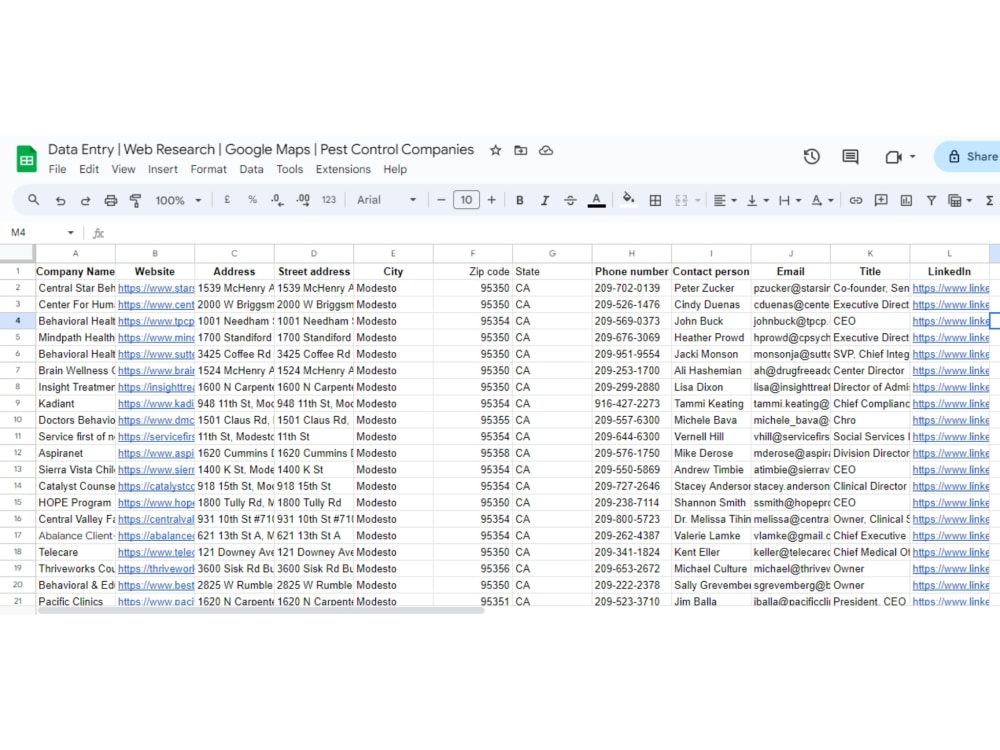Open Telecare website link

click(156, 552)
